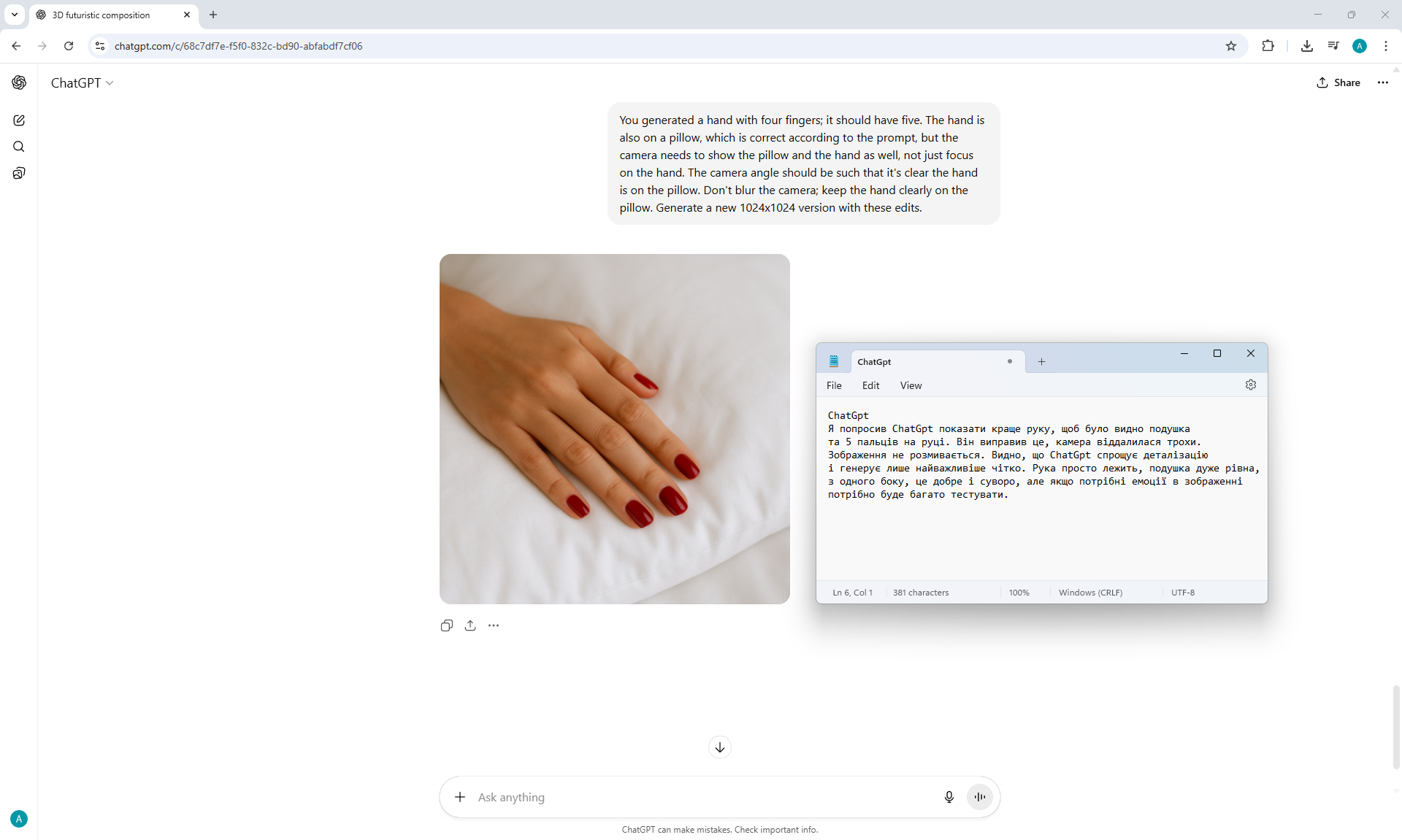The width and height of the screenshot is (1402, 840).
Task: Click the Share button in the header
Action: point(1338,82)
